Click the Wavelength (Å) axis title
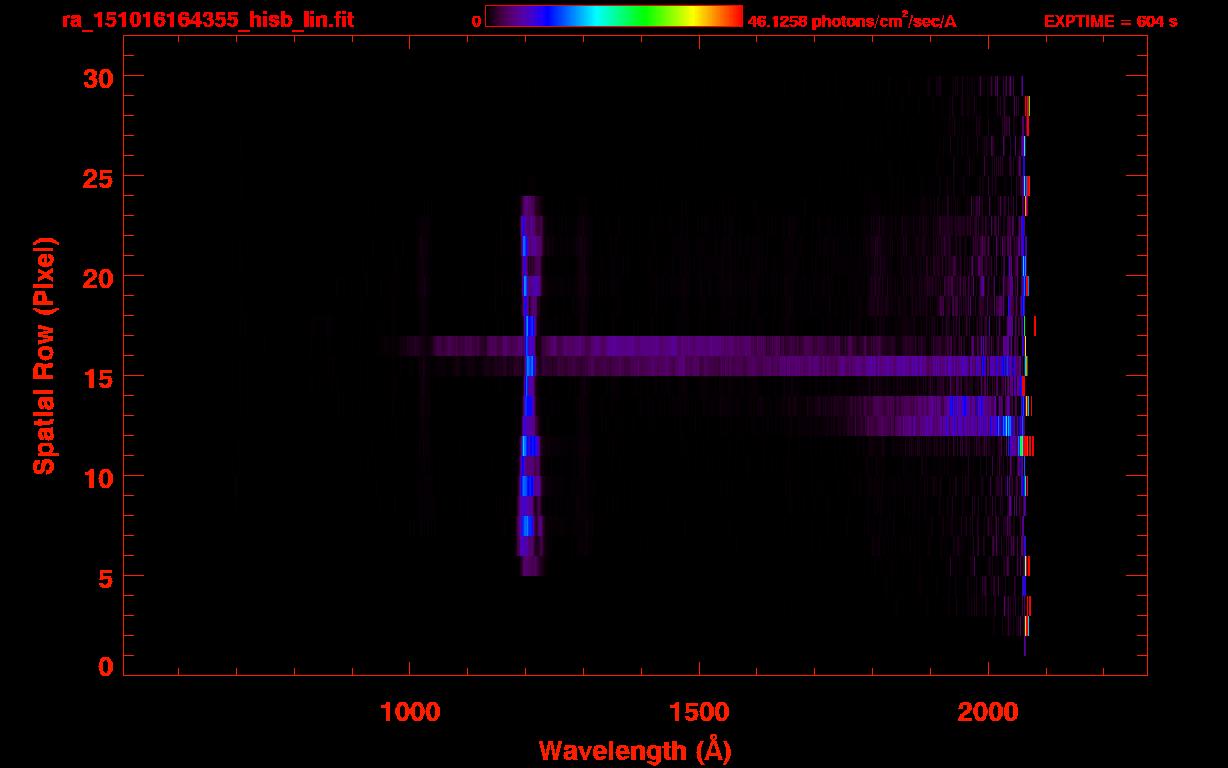Screen dimensions: 1228x768 coord(635,749)
